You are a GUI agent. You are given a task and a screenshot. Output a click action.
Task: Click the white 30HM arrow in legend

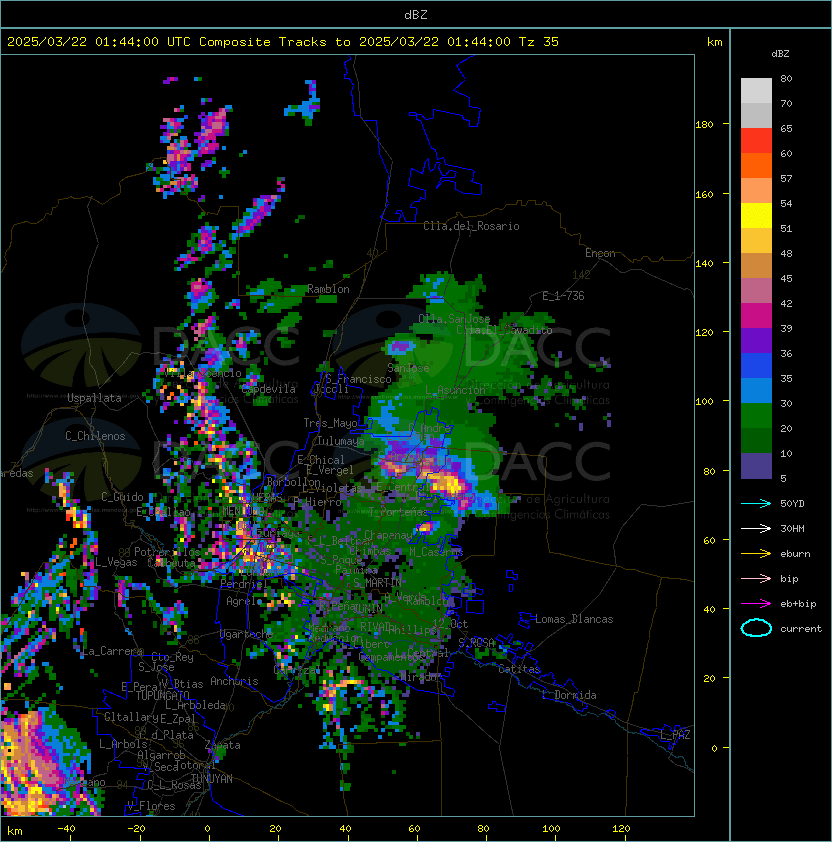[x=756, y=528]
